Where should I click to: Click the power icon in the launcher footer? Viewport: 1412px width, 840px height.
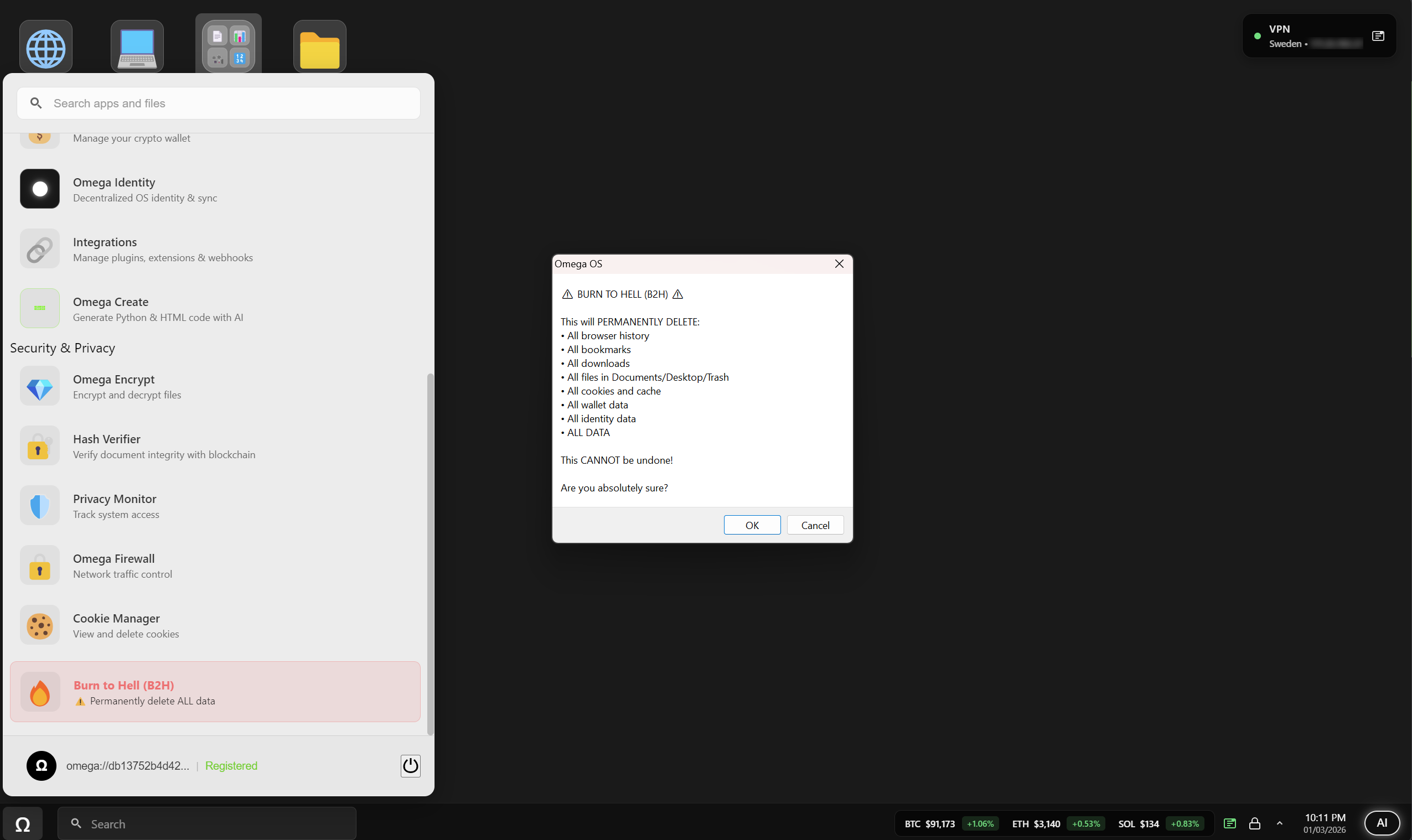click(x=410, y=765)
